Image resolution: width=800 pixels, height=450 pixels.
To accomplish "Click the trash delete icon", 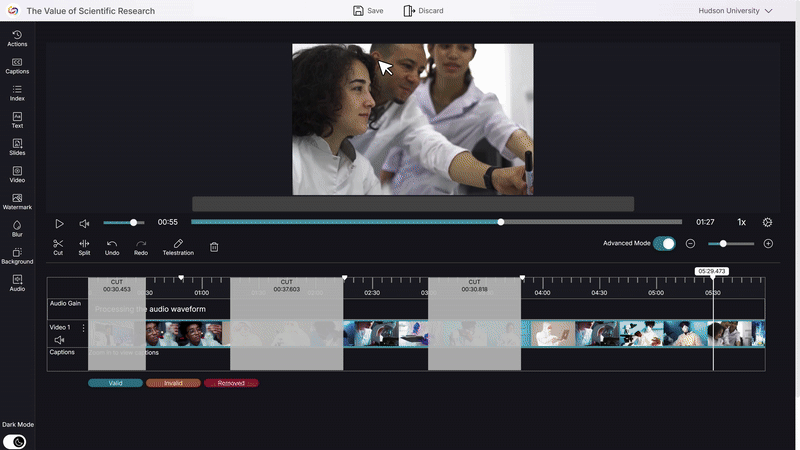I will tap(214, 247).
